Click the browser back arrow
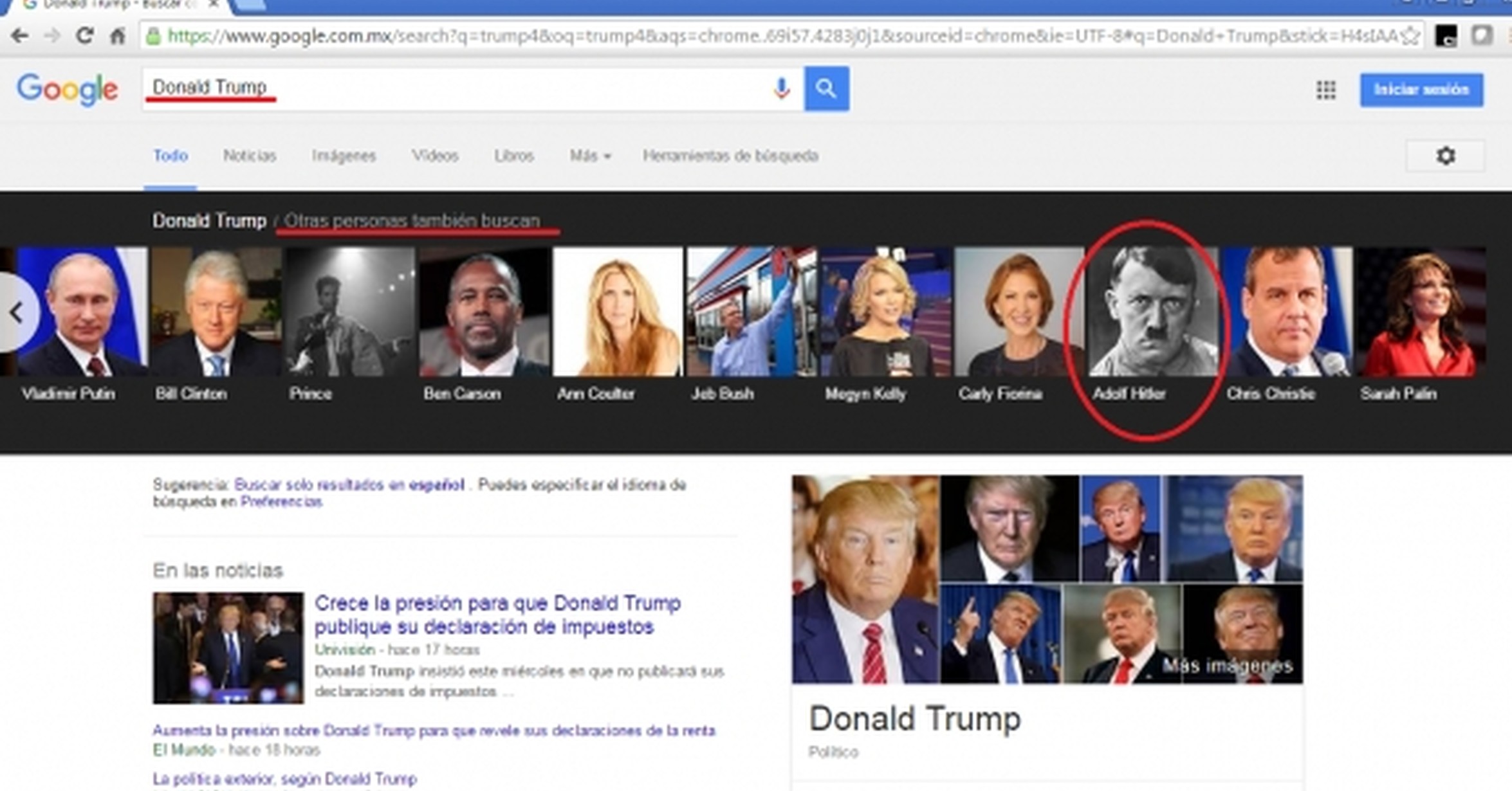This screenshot has height=791, width=1512. point(19,35)
